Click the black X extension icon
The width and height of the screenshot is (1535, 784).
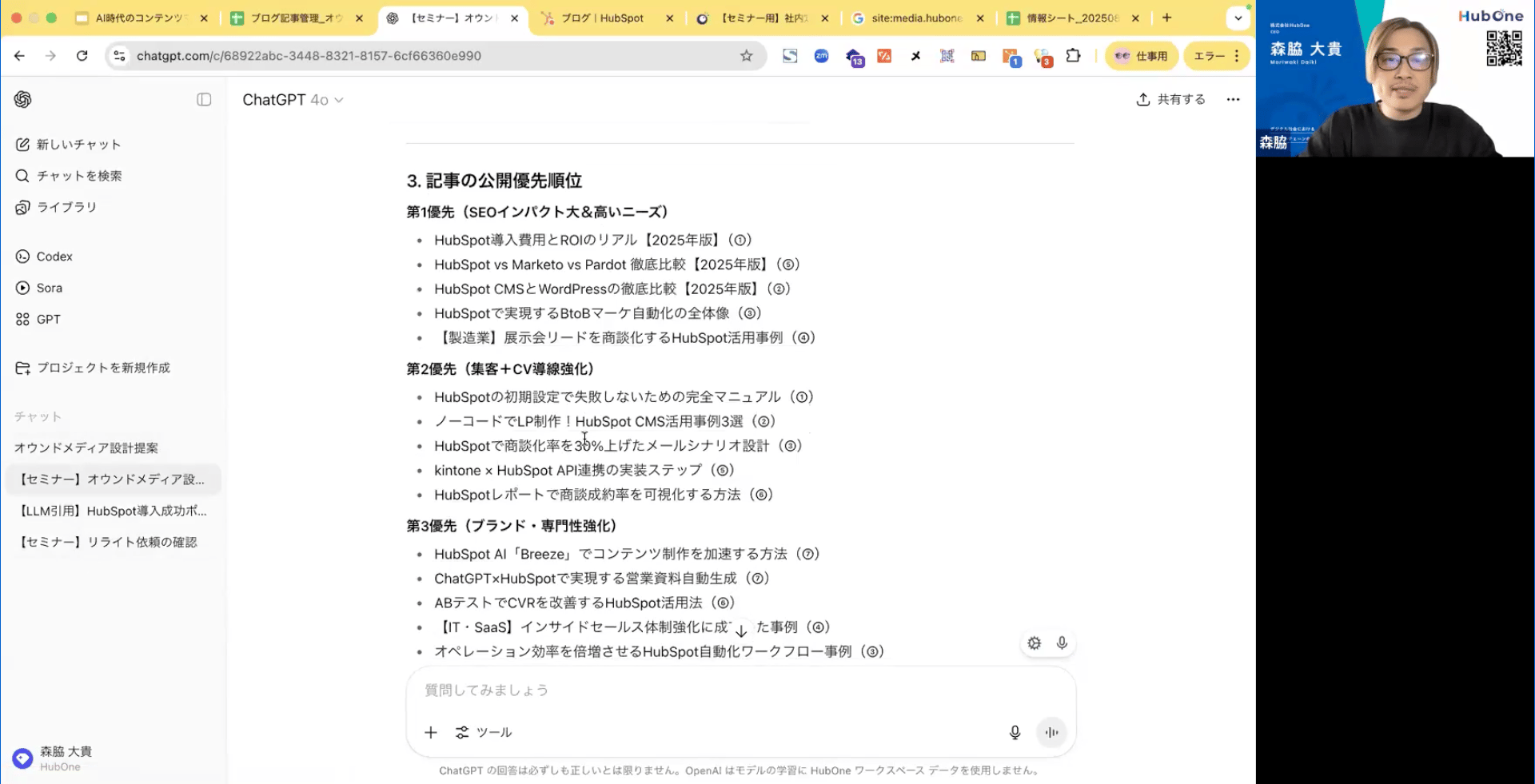point(915,56)
